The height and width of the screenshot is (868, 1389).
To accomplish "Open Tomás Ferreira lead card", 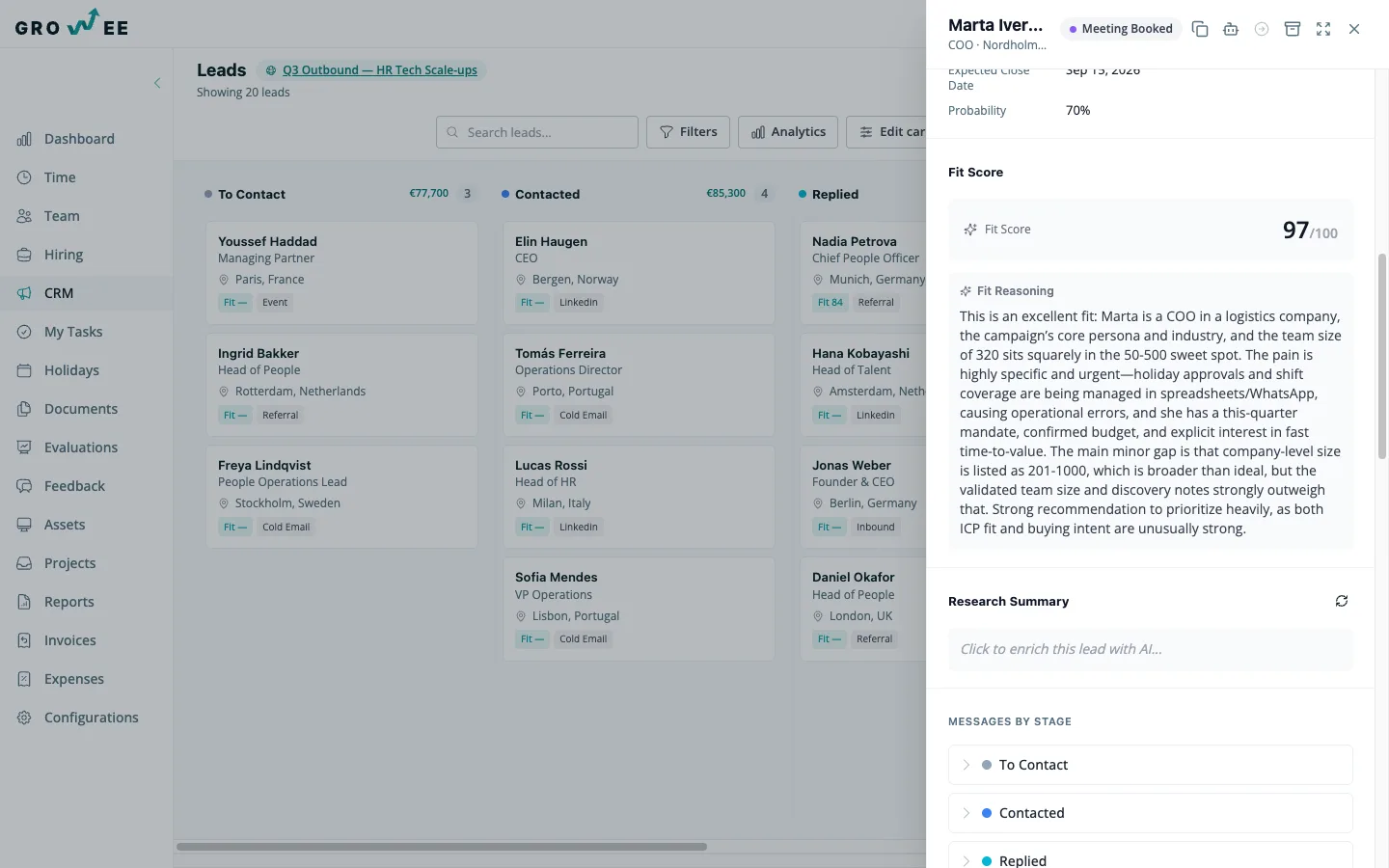I will [639, 384].
